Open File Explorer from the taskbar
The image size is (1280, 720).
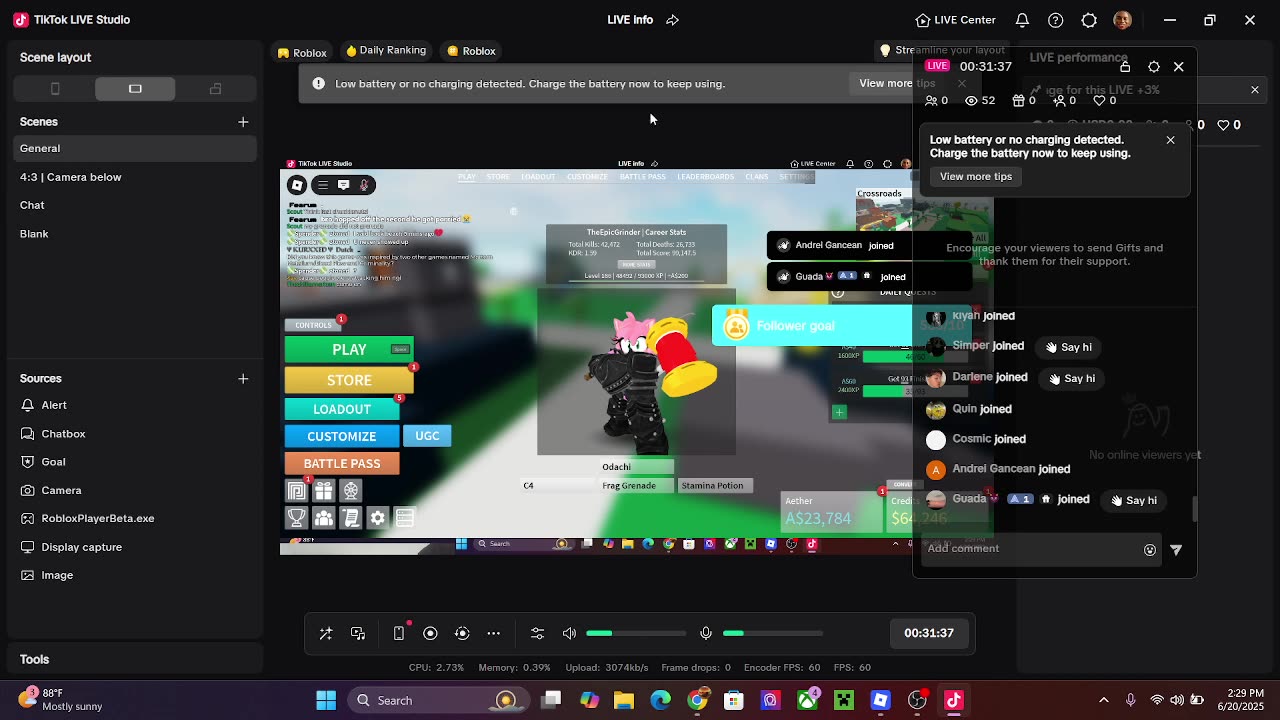pyautogui.click(x=624, y=701)
